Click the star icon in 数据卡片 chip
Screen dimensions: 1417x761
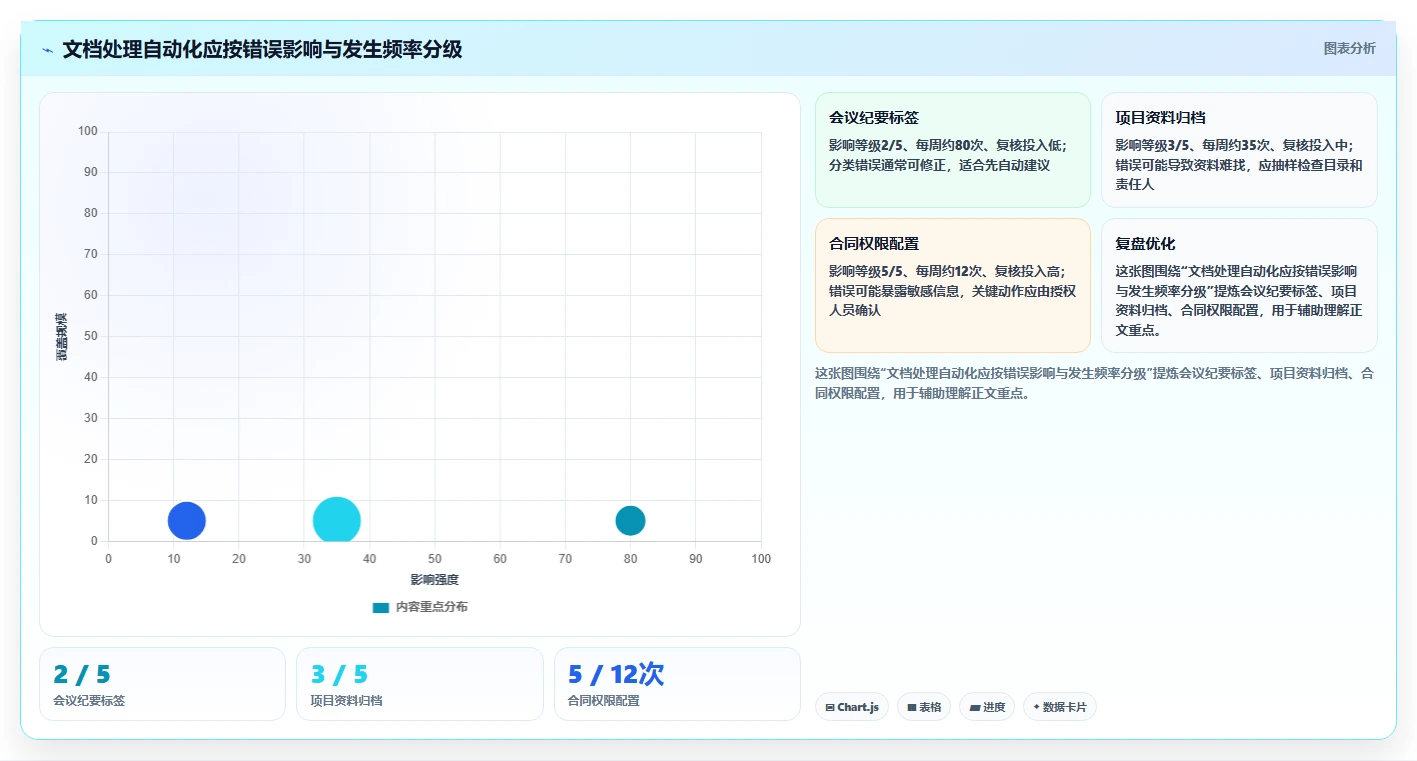point(1036,707)
